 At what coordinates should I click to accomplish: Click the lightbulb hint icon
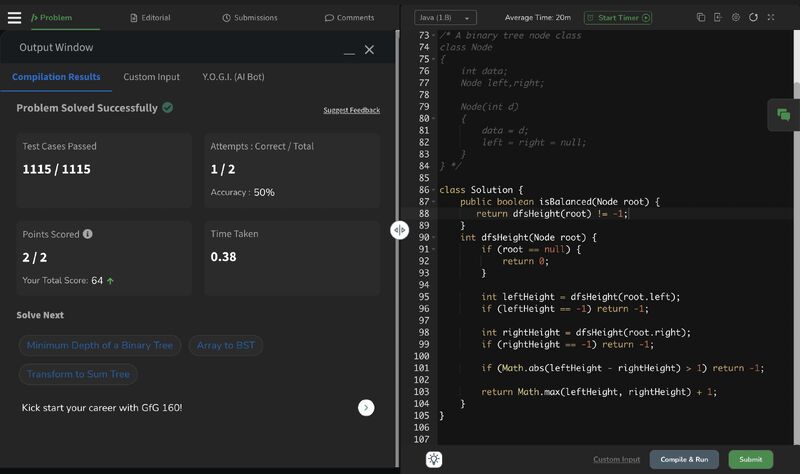(x=434, y=459)
